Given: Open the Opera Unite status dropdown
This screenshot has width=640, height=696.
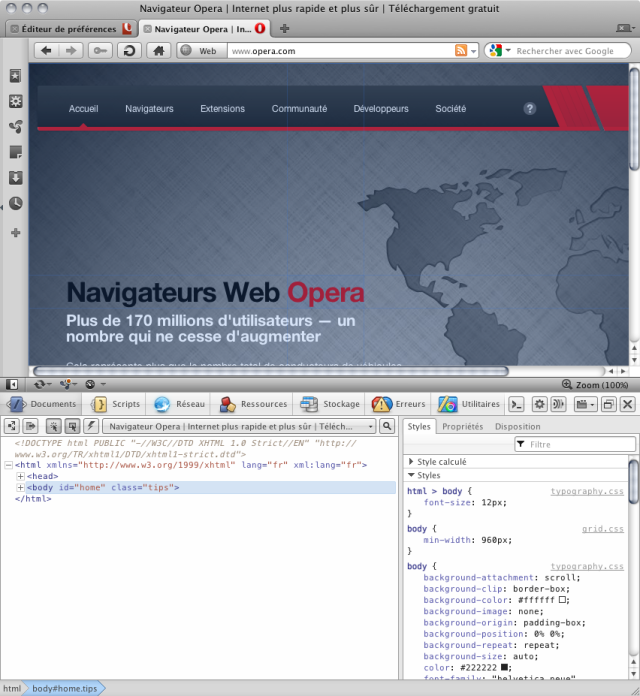Looking at the screenshot, I should [68, 384].
